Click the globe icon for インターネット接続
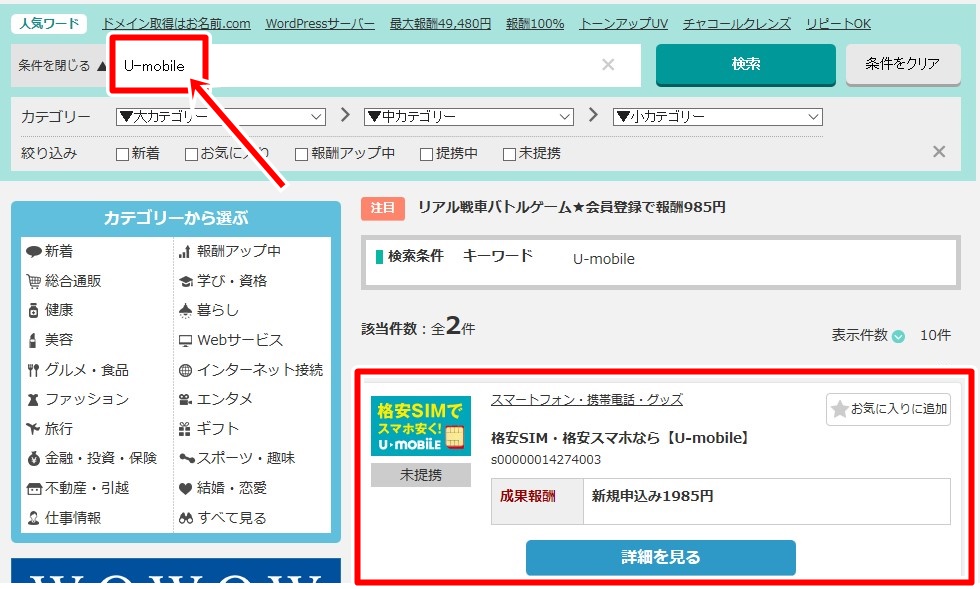 [x=186, y=370]
